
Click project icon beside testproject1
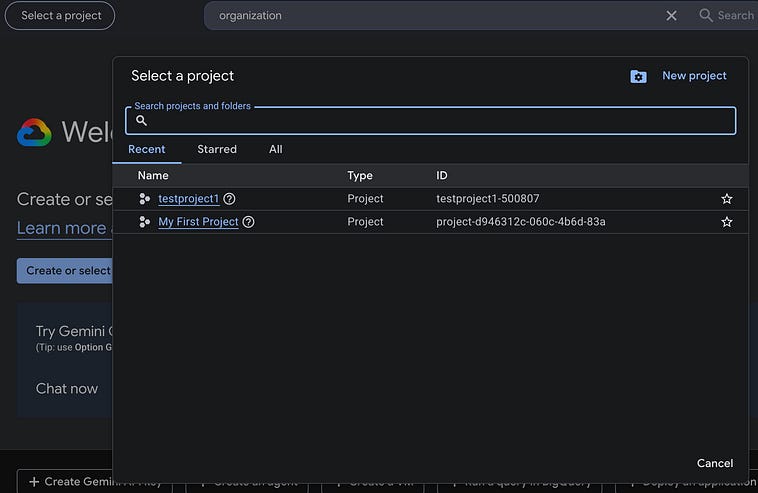(144, 199)
